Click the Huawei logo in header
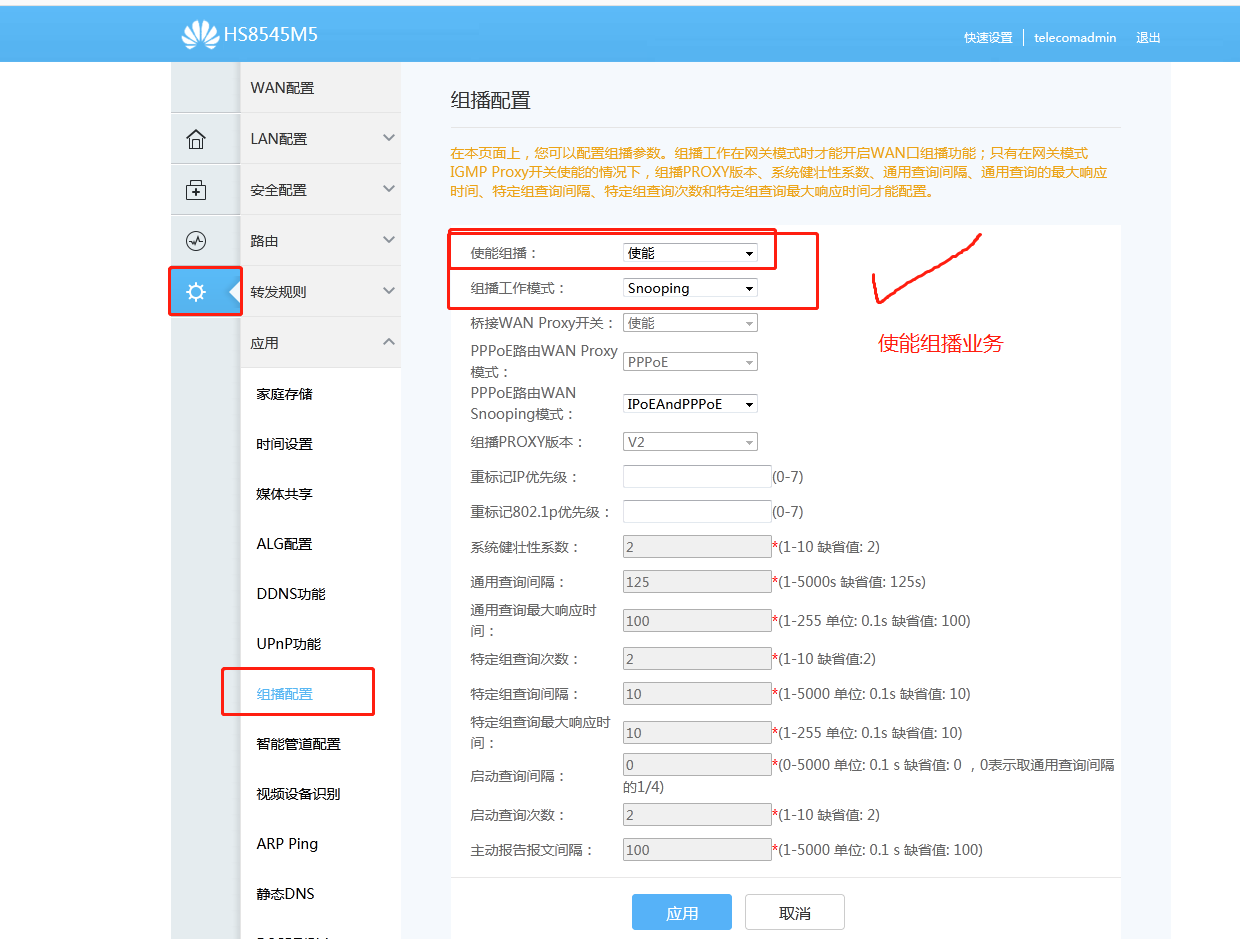This screenshot has height=939, width=1240. click(x=200, y=35)
